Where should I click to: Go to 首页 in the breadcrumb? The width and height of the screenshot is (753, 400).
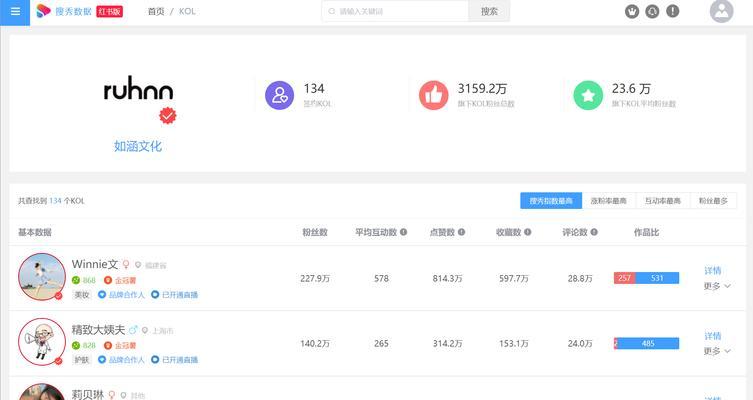[156, 12]
